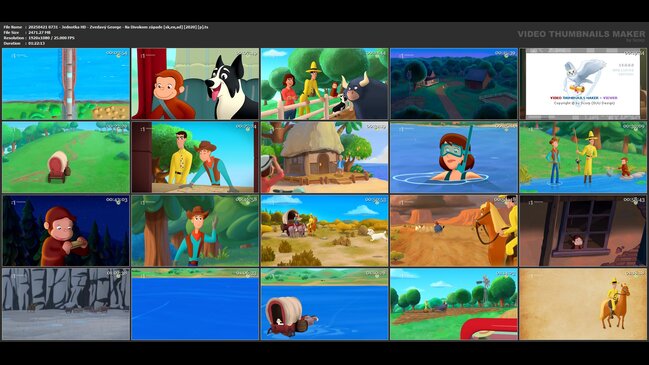Open the thumbnail of George with black-and-white dog
649x365 pixels.
[x=195, y=84]
